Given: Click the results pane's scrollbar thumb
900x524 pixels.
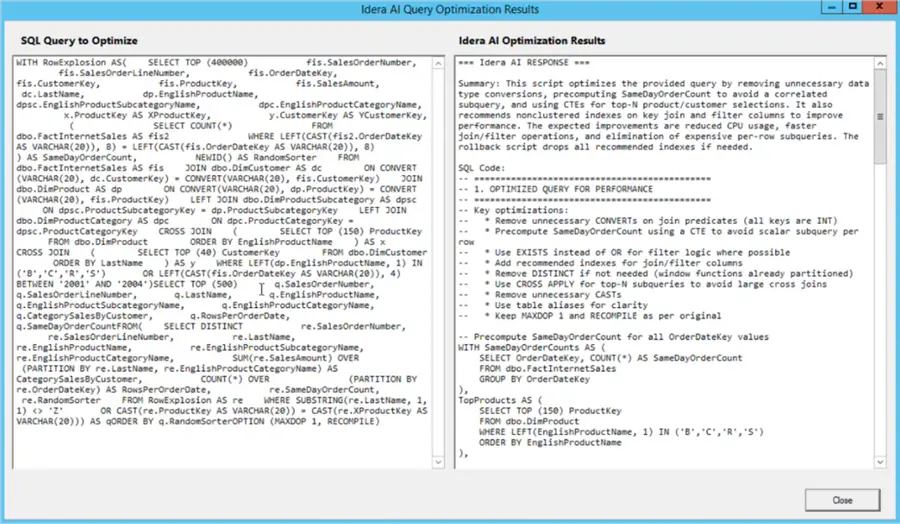Looking at the screenshot, I should [880, 117].
